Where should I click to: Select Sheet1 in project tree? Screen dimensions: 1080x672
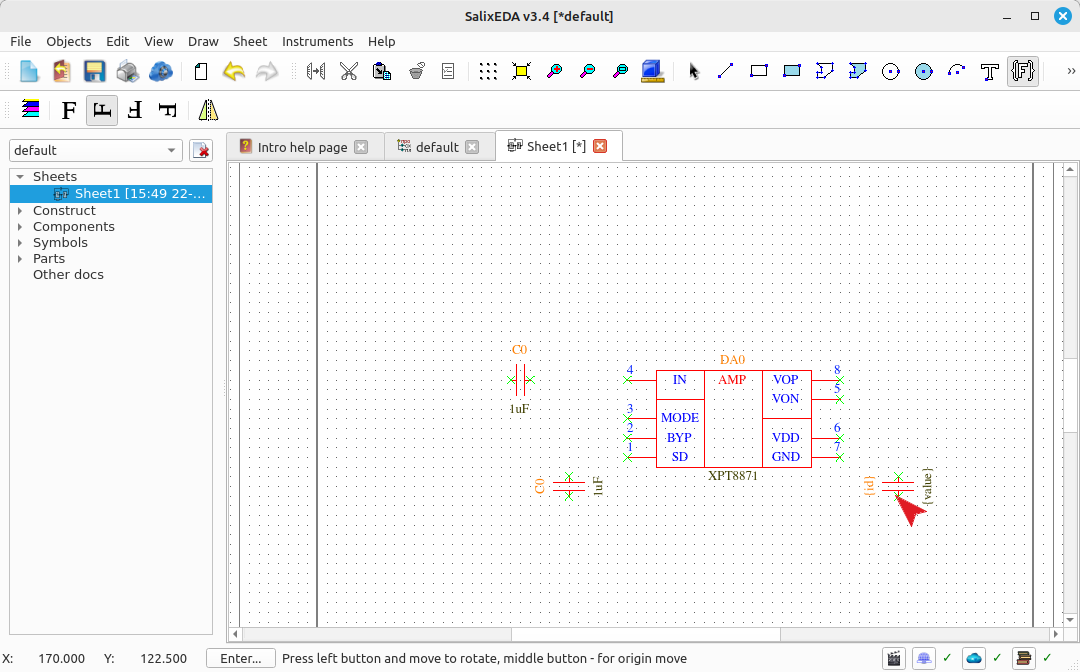coord(111,193)
